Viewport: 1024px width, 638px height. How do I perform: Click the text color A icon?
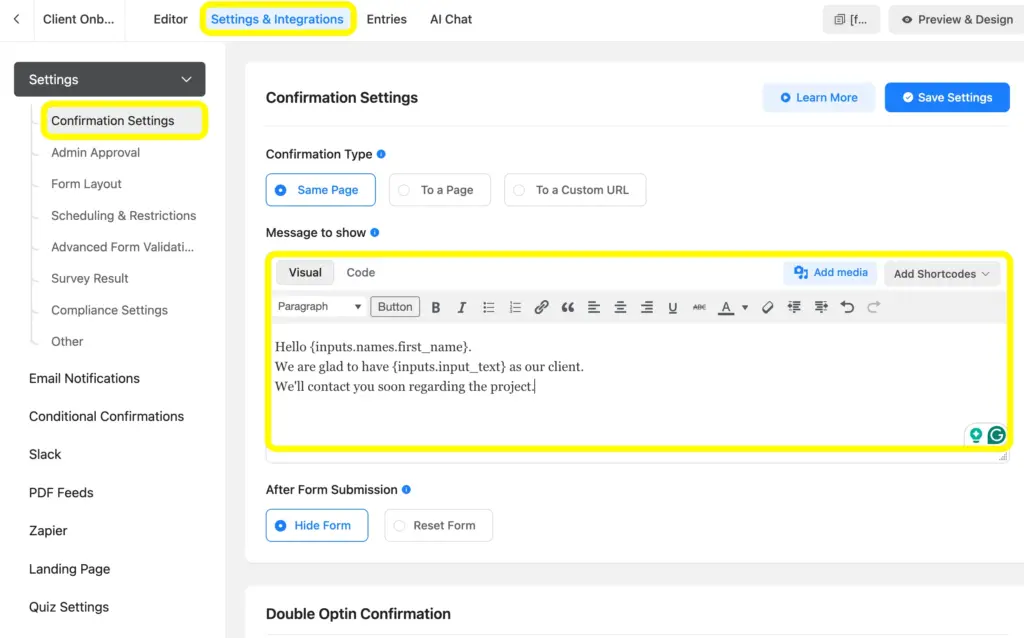726,307
